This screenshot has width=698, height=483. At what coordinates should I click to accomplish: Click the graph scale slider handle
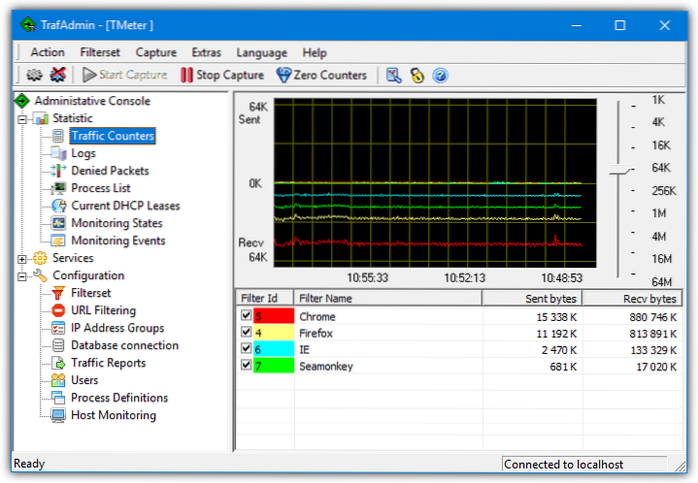coord(620,171)
